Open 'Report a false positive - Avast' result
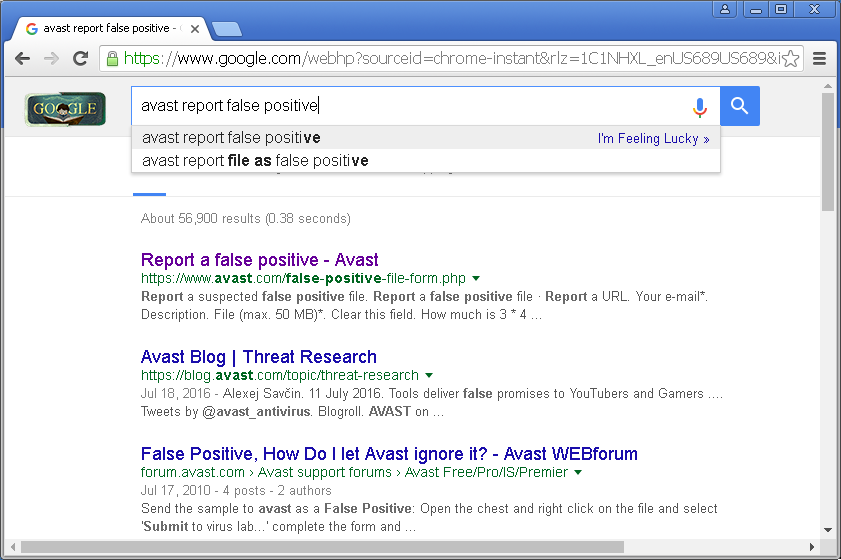The image size is (841, 560). 260,260
